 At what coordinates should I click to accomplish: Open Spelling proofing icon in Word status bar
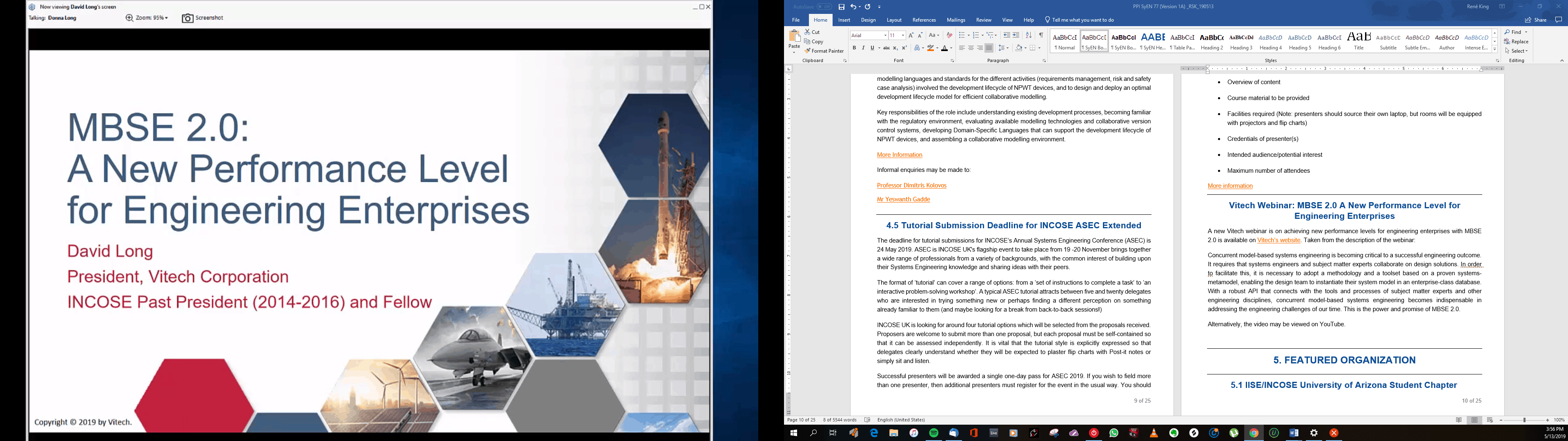click(x=867, y=420)
